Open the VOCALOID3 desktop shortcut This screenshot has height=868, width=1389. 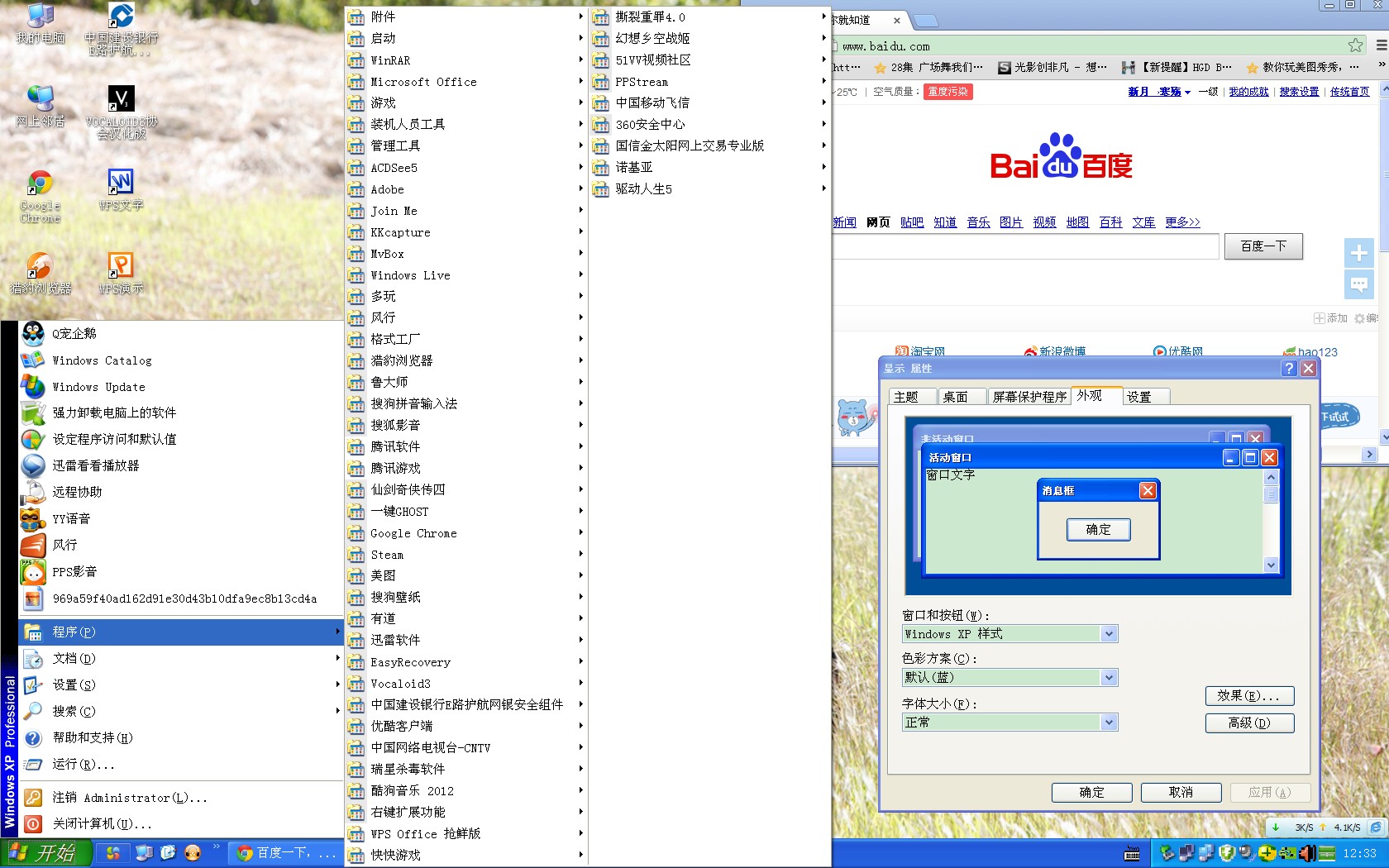point(121,112)
